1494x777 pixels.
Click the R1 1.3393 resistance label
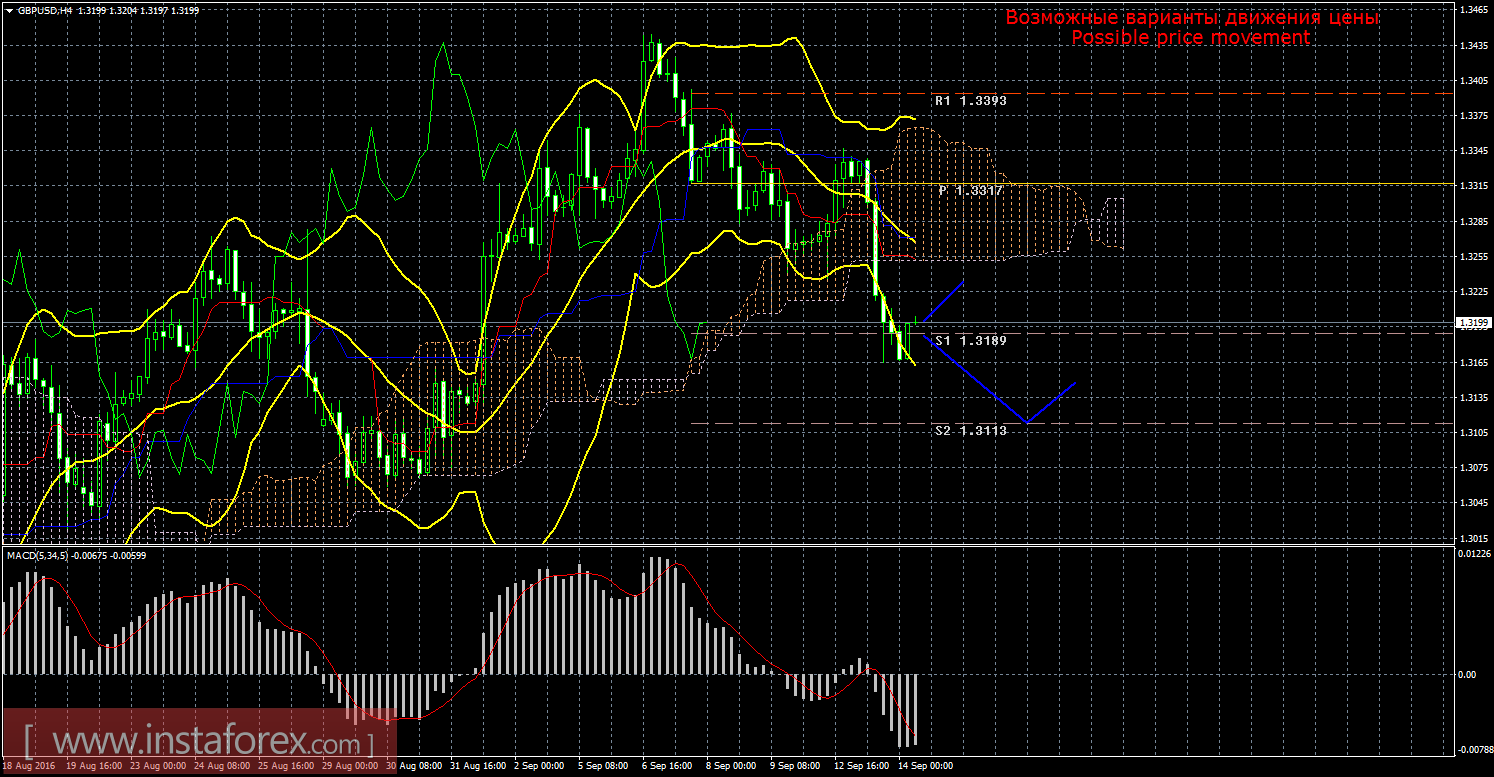pos(970,101)
